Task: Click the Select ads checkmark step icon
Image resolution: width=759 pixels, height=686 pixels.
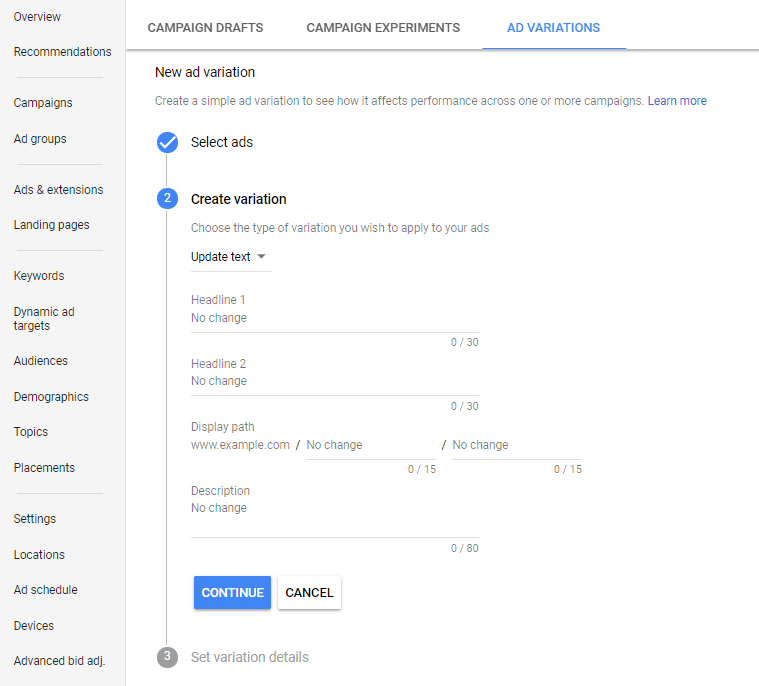Action: tap(167, 142)
